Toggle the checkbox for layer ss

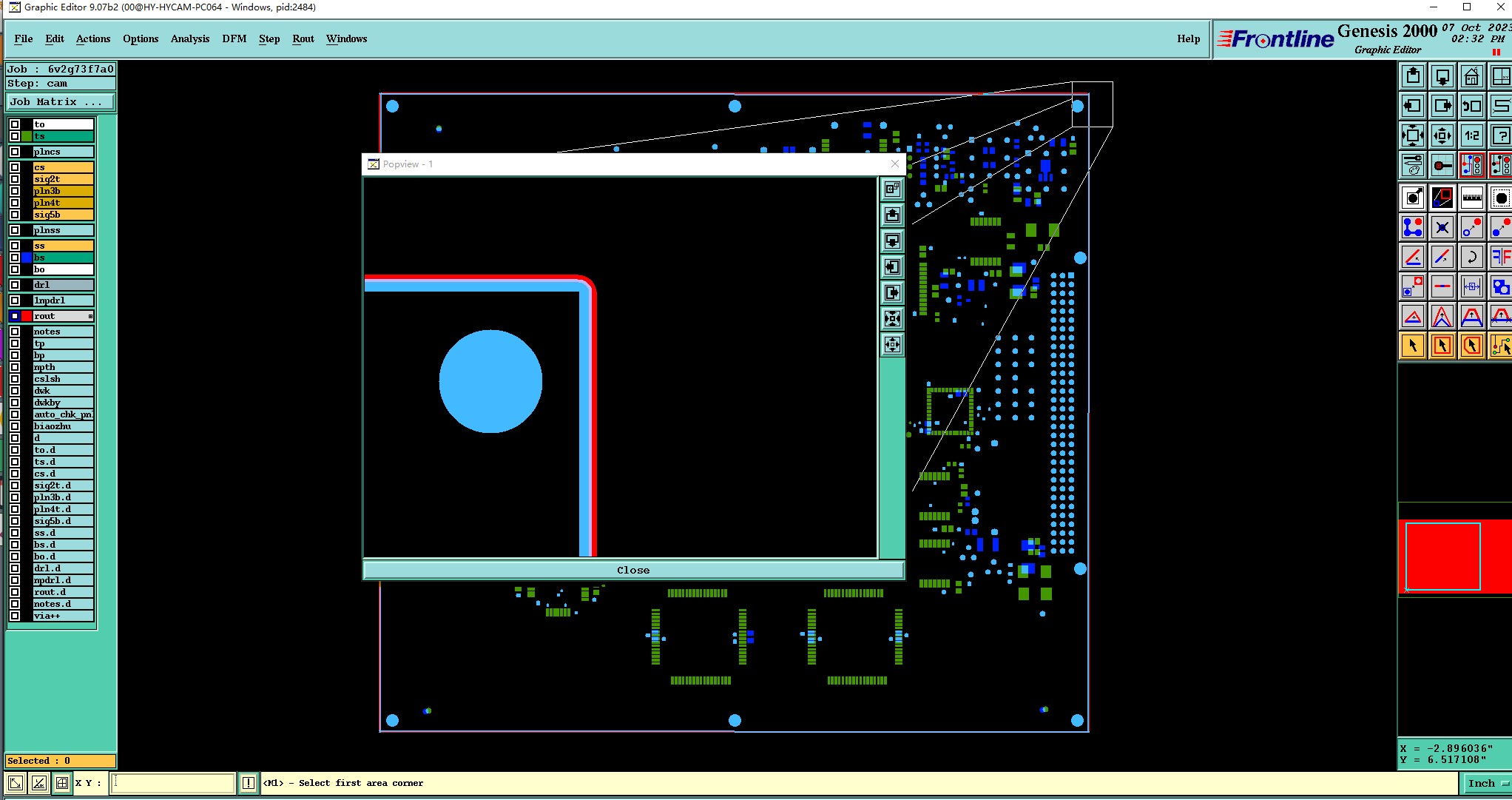(x=15, y=246)
